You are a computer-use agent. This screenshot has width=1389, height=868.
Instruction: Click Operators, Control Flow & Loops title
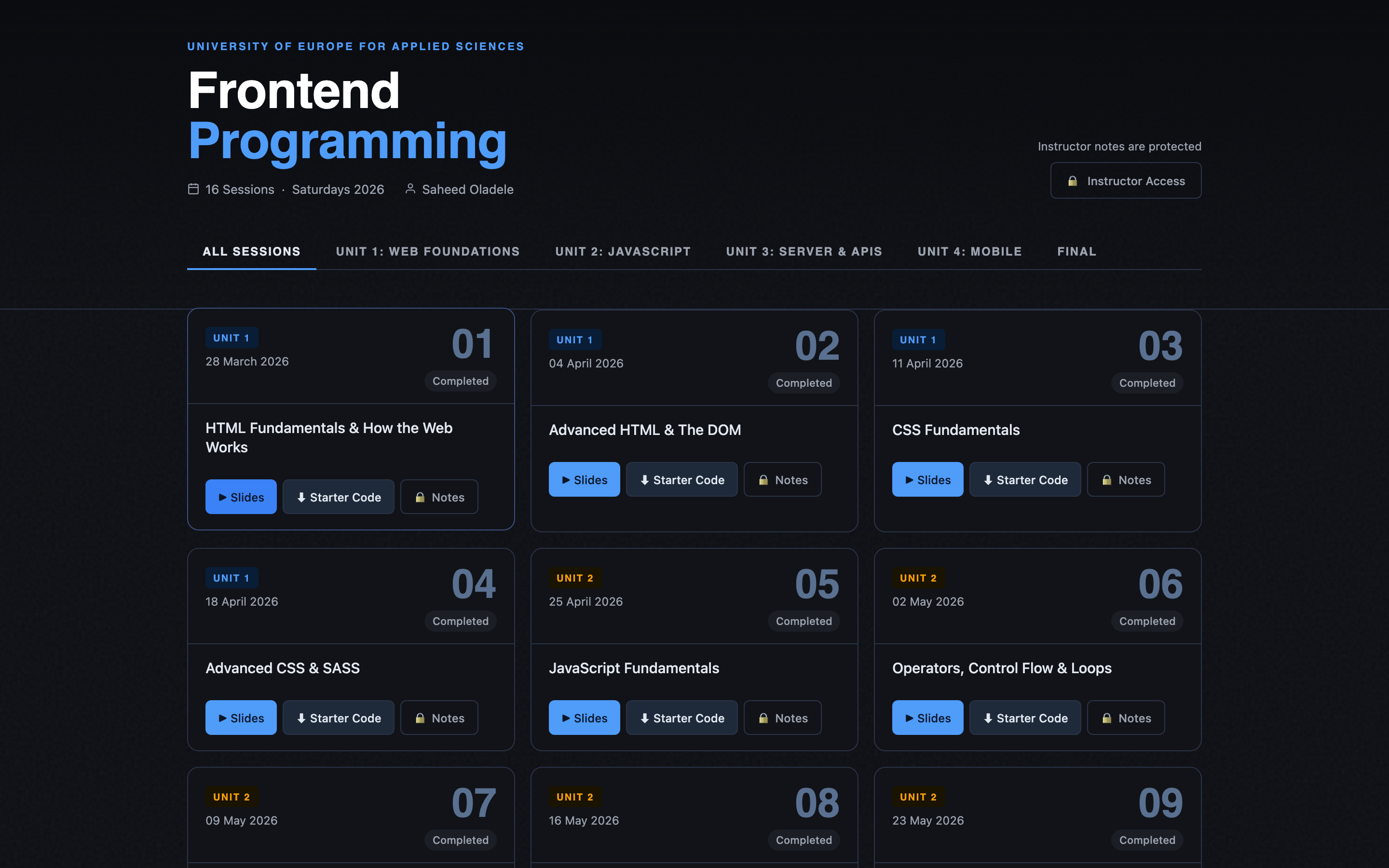[1002, 668]
